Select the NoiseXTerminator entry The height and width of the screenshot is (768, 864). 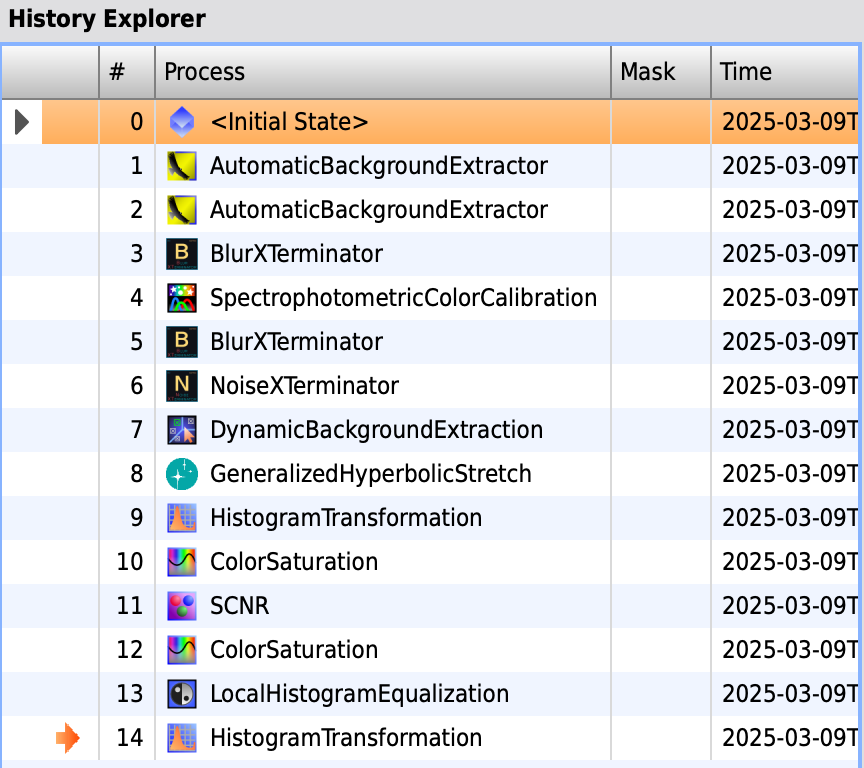tap(305, 386)
